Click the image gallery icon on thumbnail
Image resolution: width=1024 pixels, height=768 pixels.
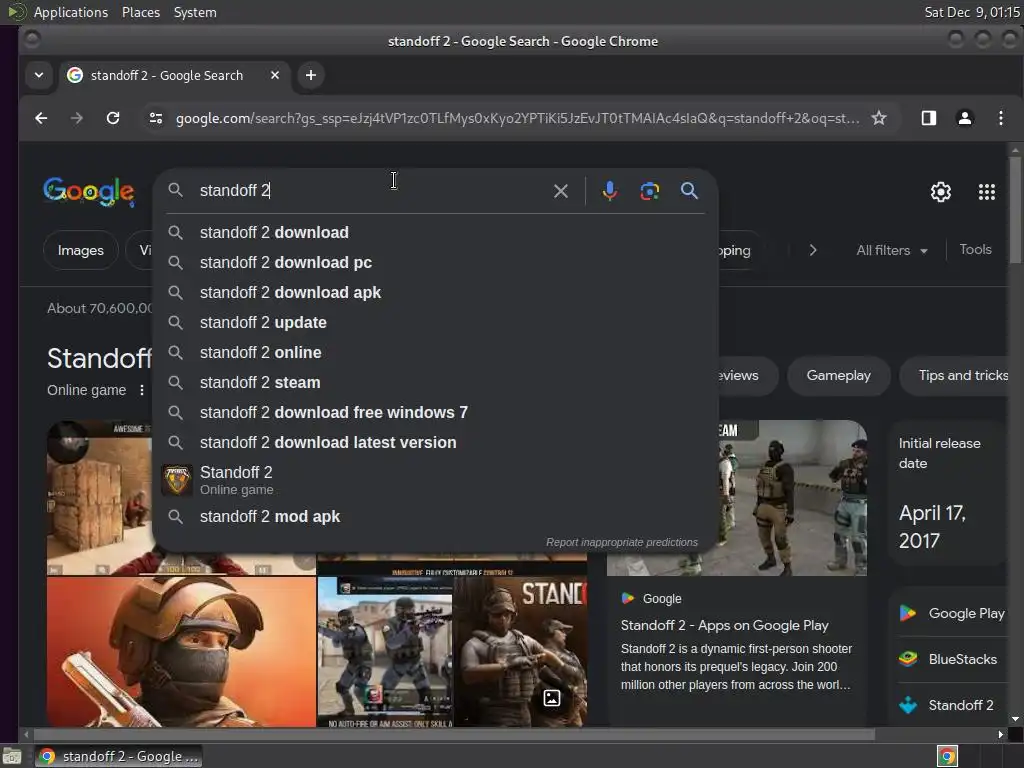pyautogui.click(x=552, y=698)
